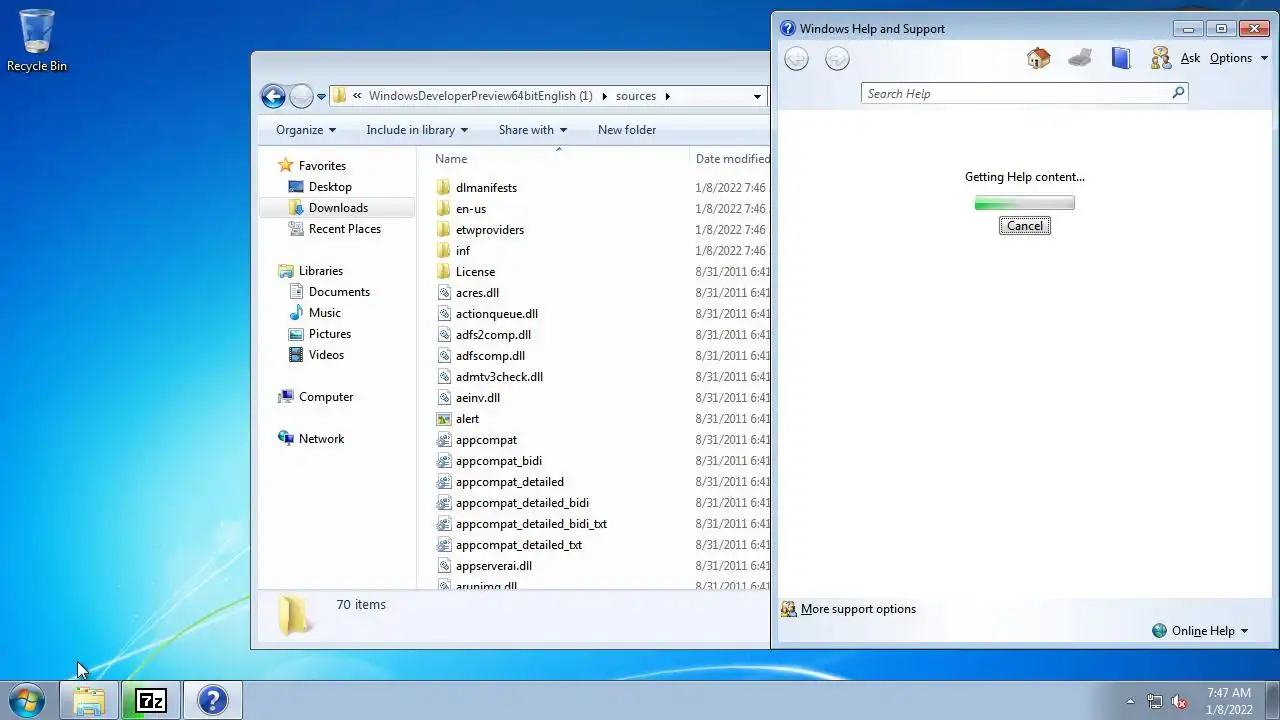Open the Recycle Bin icon
1280x720 pixels.
[37, 40]
